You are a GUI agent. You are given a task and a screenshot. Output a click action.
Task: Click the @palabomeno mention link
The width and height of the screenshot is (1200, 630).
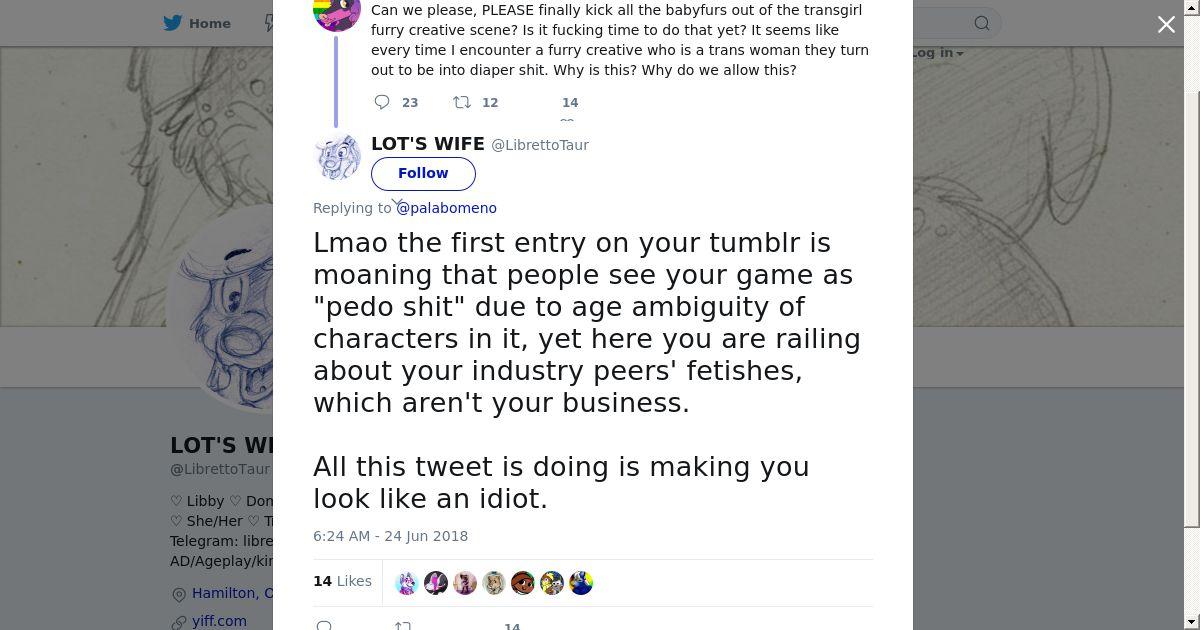447,208
